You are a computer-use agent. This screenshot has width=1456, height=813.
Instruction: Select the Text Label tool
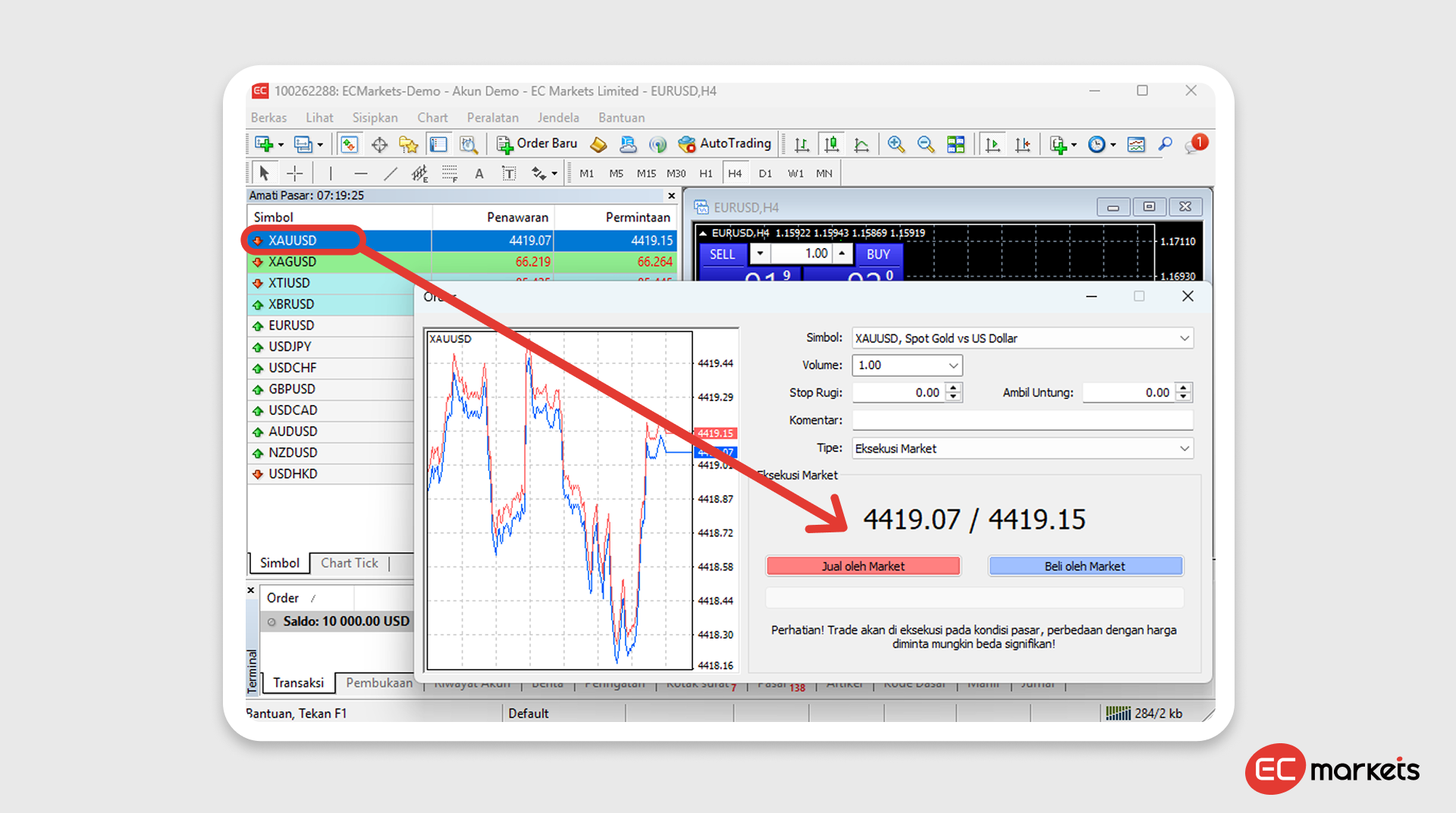pos(509,174)
